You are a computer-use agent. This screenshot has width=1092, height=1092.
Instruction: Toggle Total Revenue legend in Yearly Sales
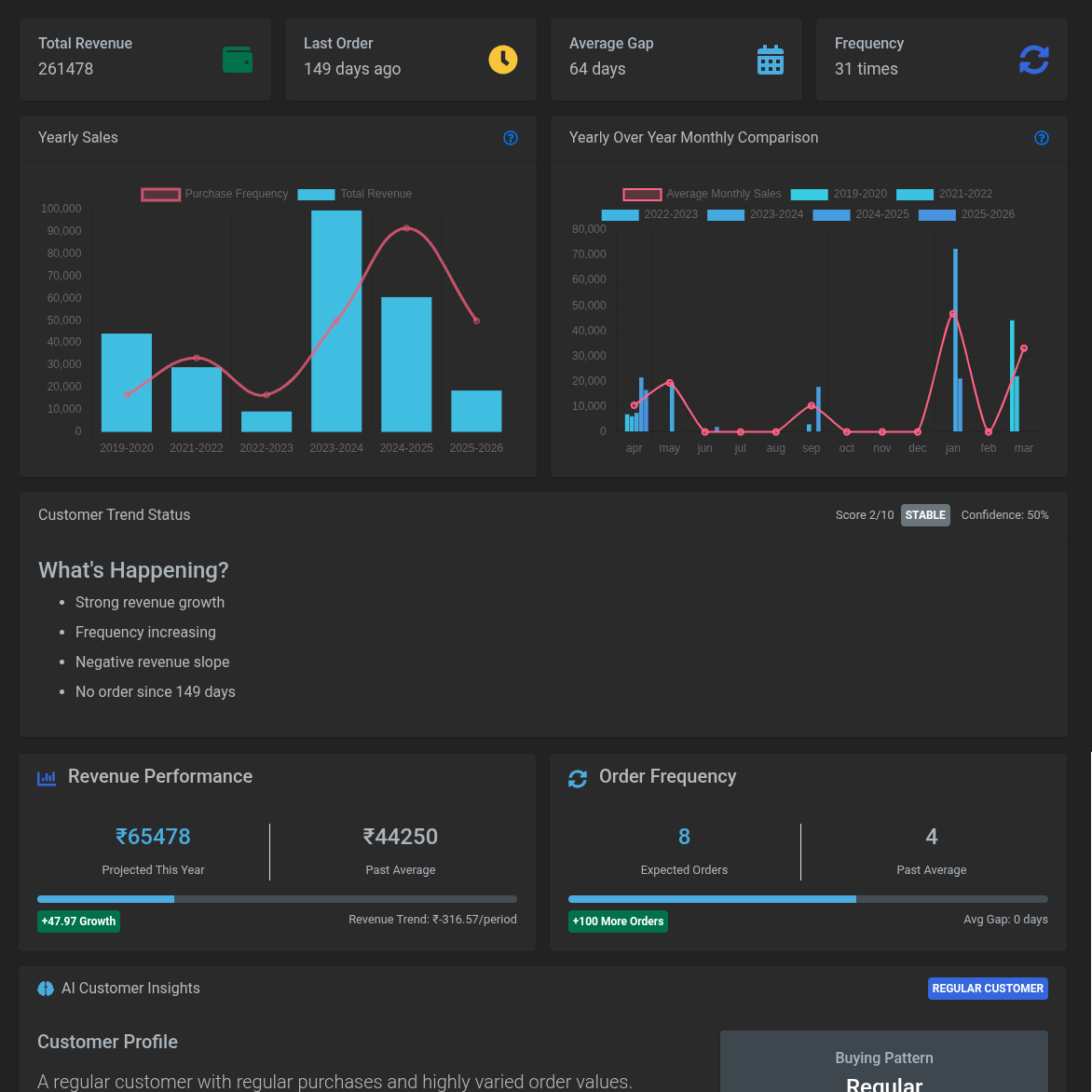click(x=354, y=194)
